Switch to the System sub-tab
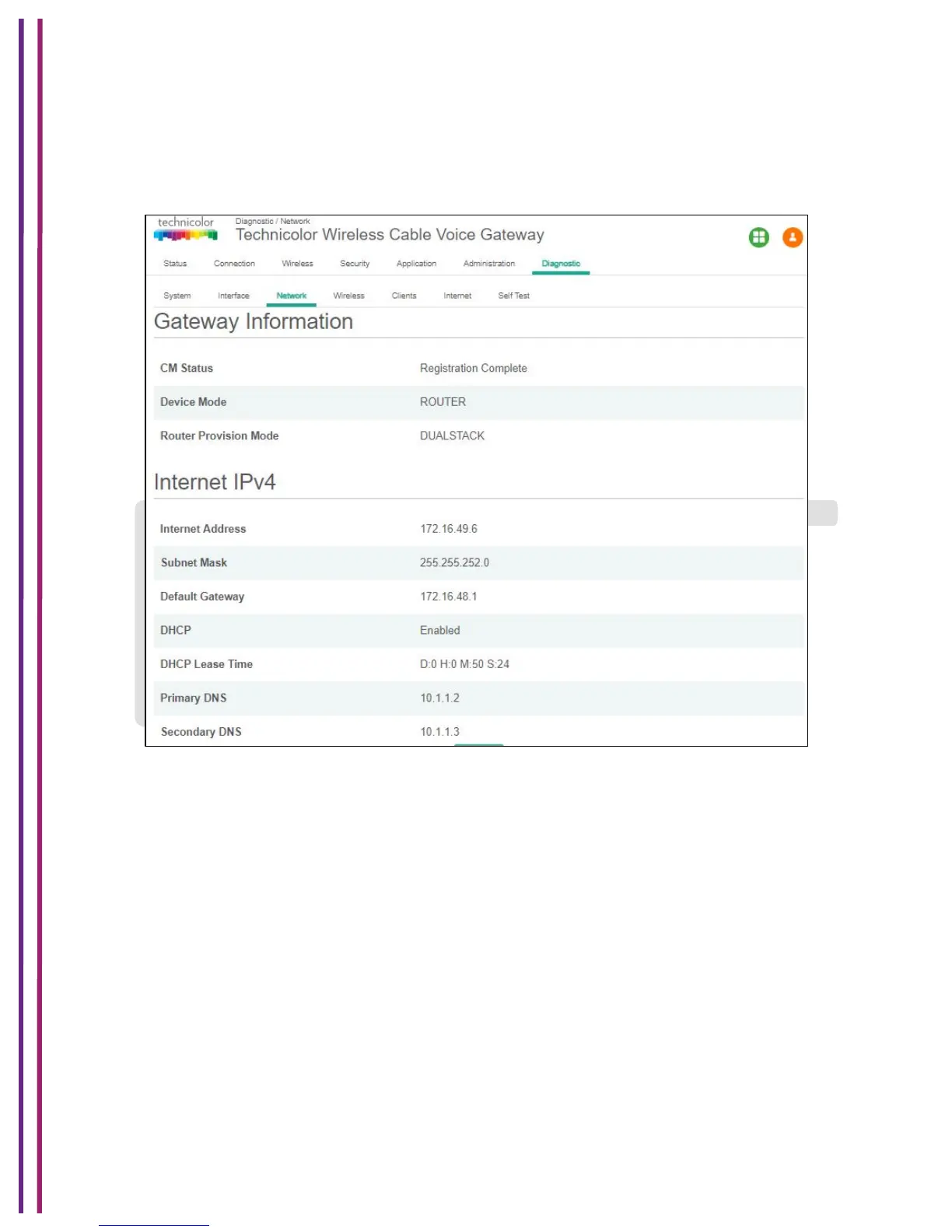 [x=177, y=296]
